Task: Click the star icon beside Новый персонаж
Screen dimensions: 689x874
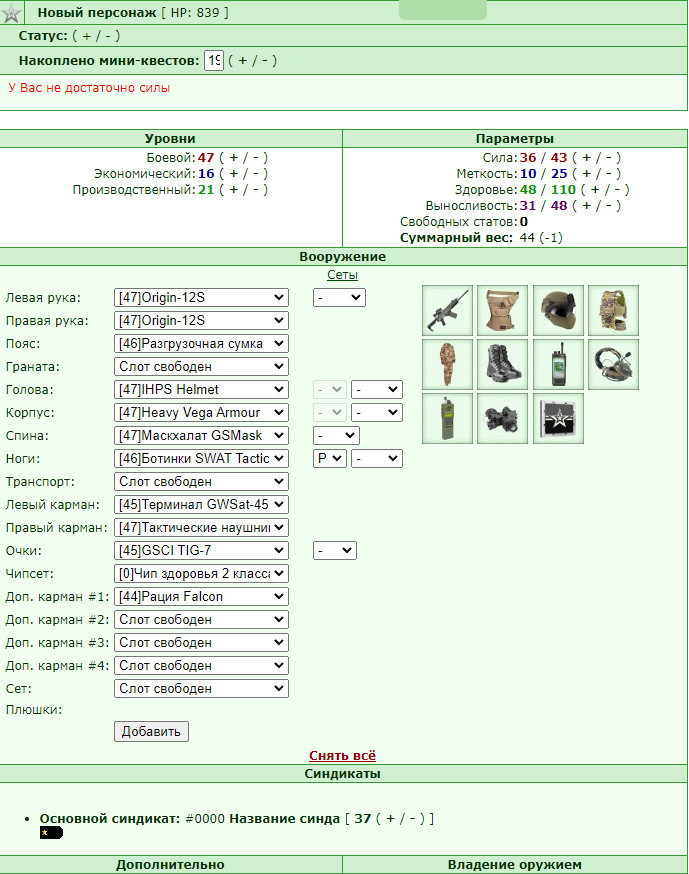Action: pos(11,13)
